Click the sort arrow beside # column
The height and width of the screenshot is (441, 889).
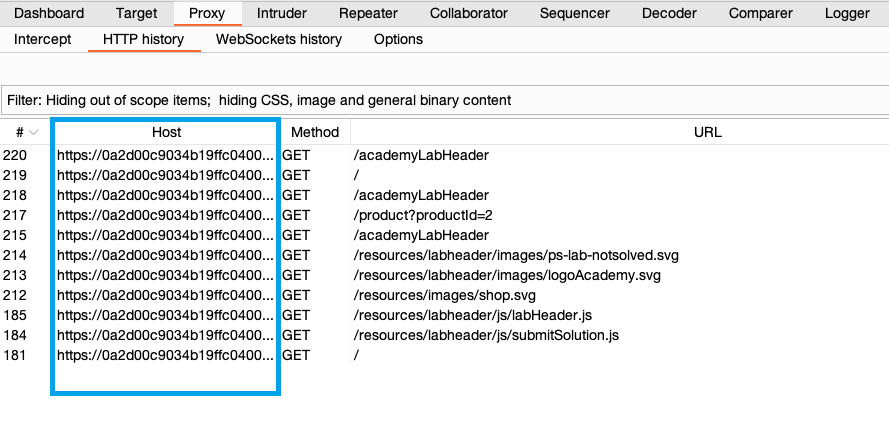[34, 133]
